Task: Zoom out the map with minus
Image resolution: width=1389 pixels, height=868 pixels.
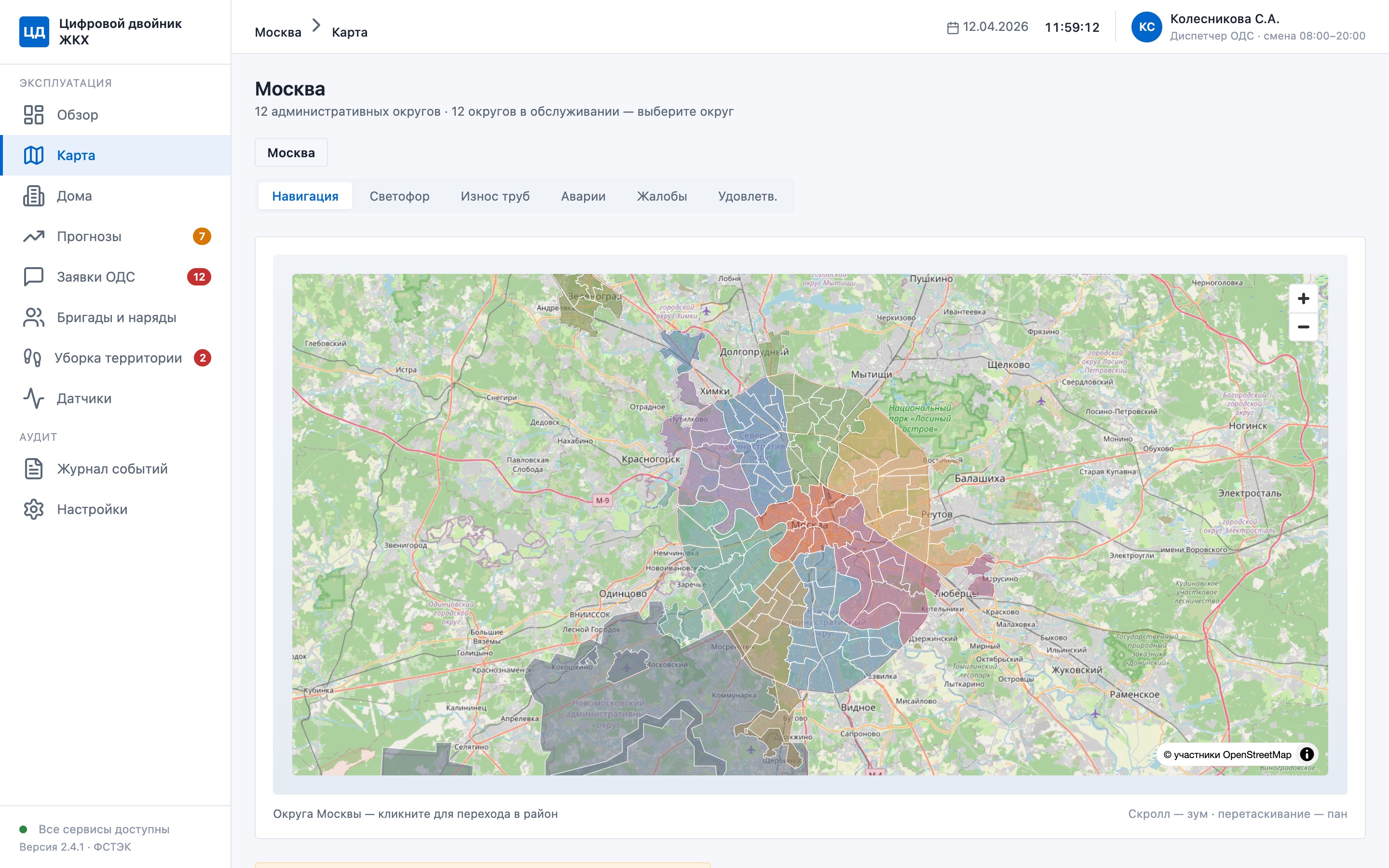Action: (1304, 326)
